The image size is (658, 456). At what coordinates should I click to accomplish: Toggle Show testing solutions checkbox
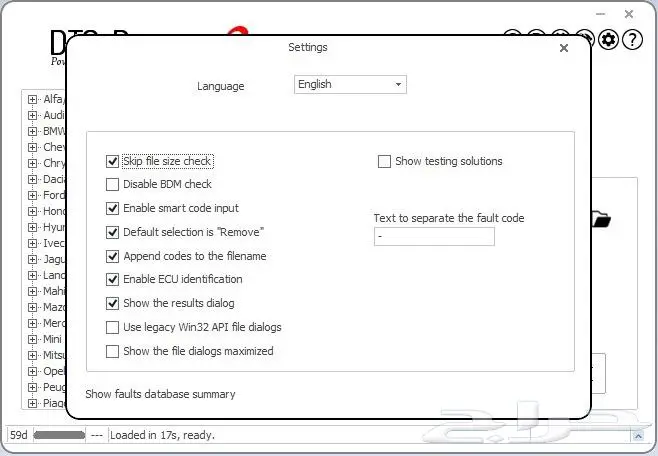tap(384, 161)
